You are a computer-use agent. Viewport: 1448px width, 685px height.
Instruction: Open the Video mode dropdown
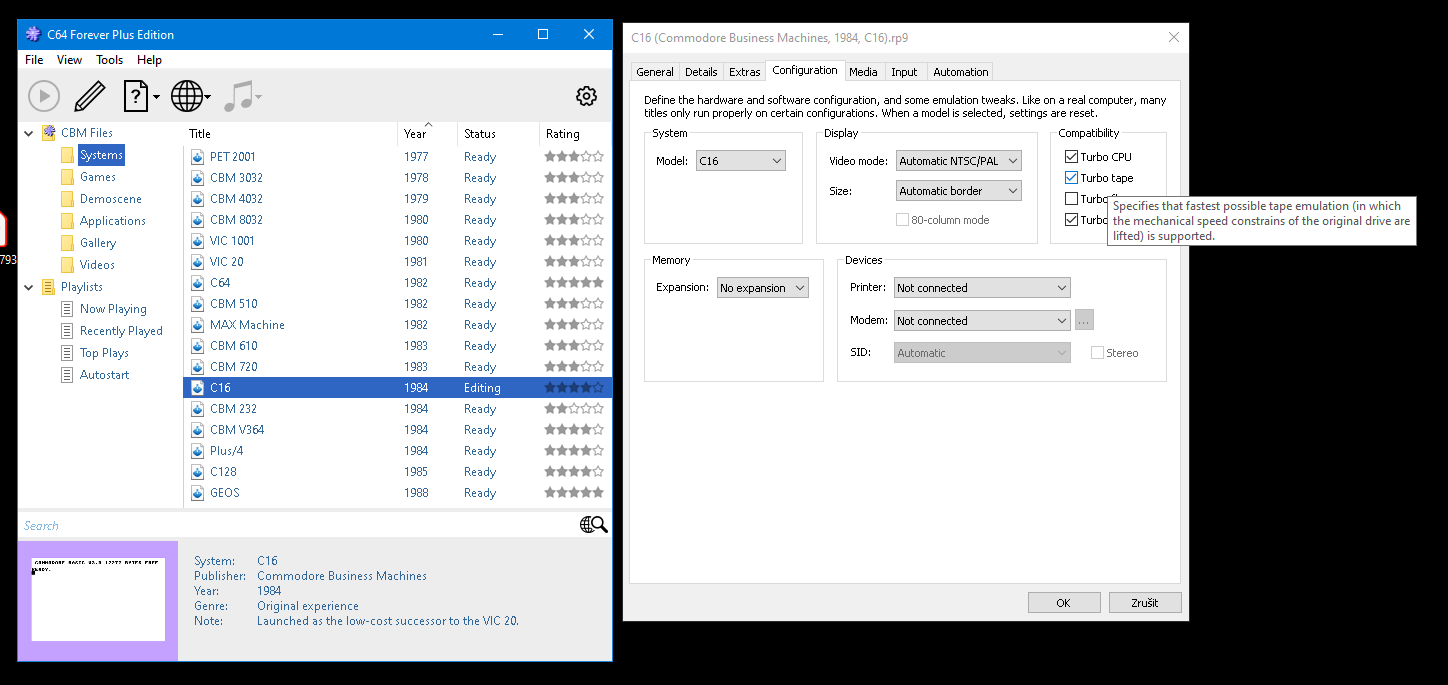click(959, 161)
